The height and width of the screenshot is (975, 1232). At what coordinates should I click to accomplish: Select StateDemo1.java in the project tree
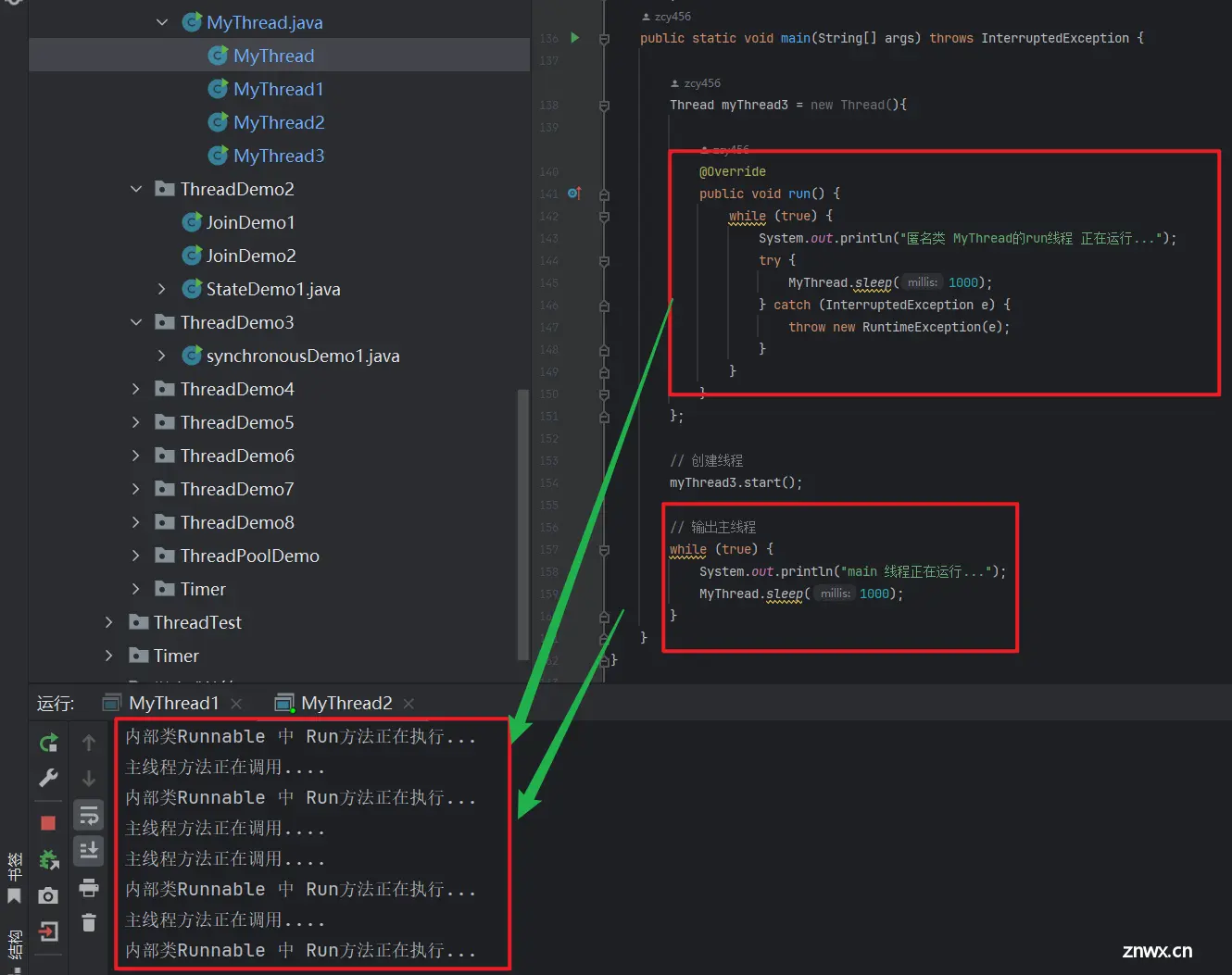coord(273,289)
